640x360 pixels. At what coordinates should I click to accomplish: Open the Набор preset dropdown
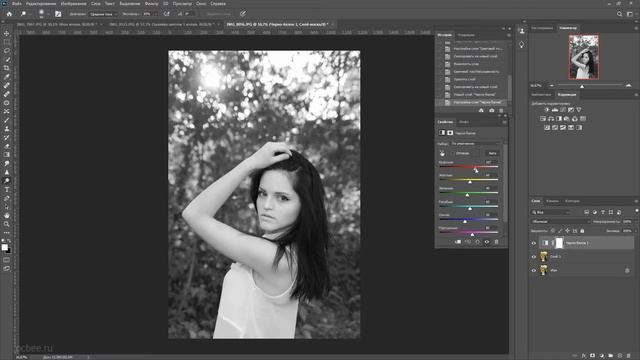click(x=476, y=144)
